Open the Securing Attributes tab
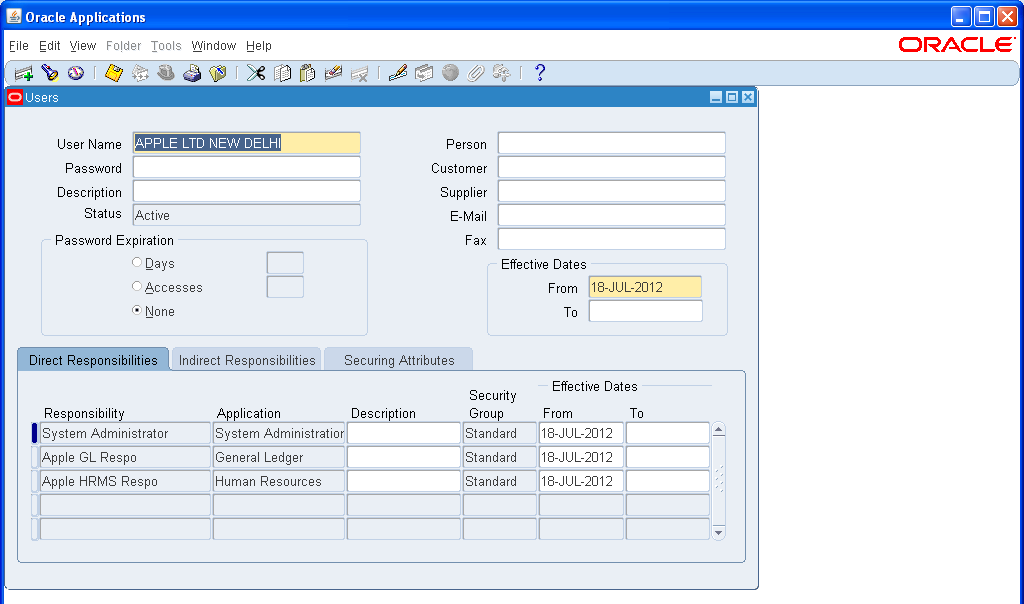This screenshot has width=1024, height=604. pos(398,358)
